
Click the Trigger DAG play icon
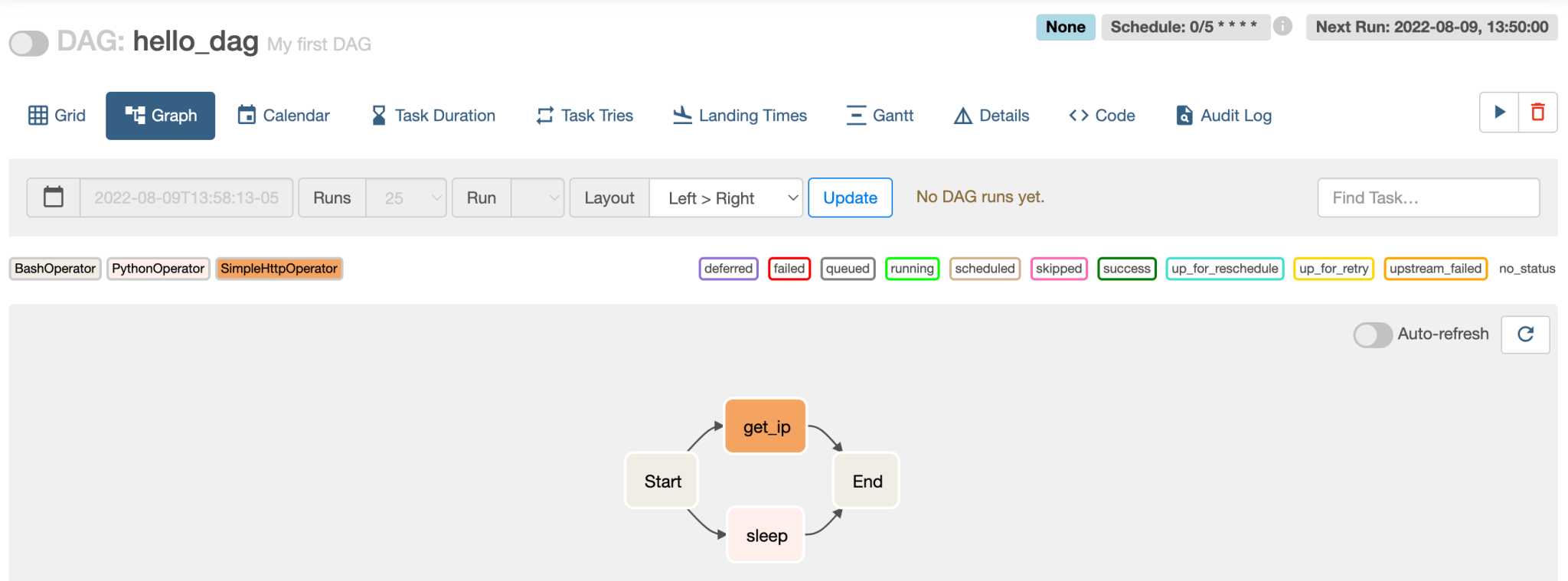pyautogui.click(x=1499, y=113)
